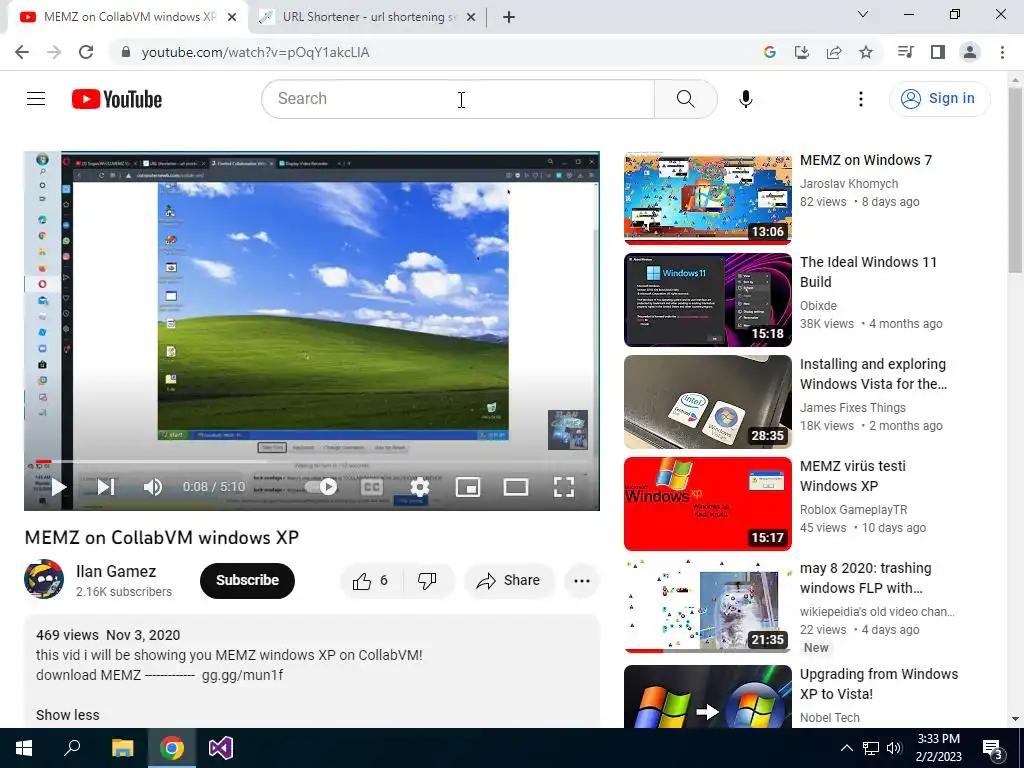
Task: Open the YouTube hamburger guide menu
Action: coord(36,99)
